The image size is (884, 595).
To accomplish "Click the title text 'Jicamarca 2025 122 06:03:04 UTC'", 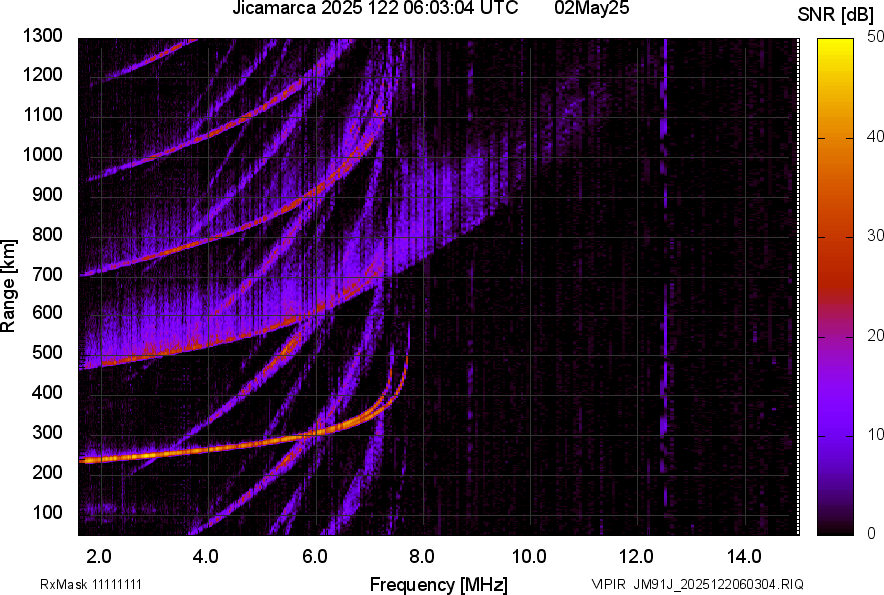I will coord(375,8).
